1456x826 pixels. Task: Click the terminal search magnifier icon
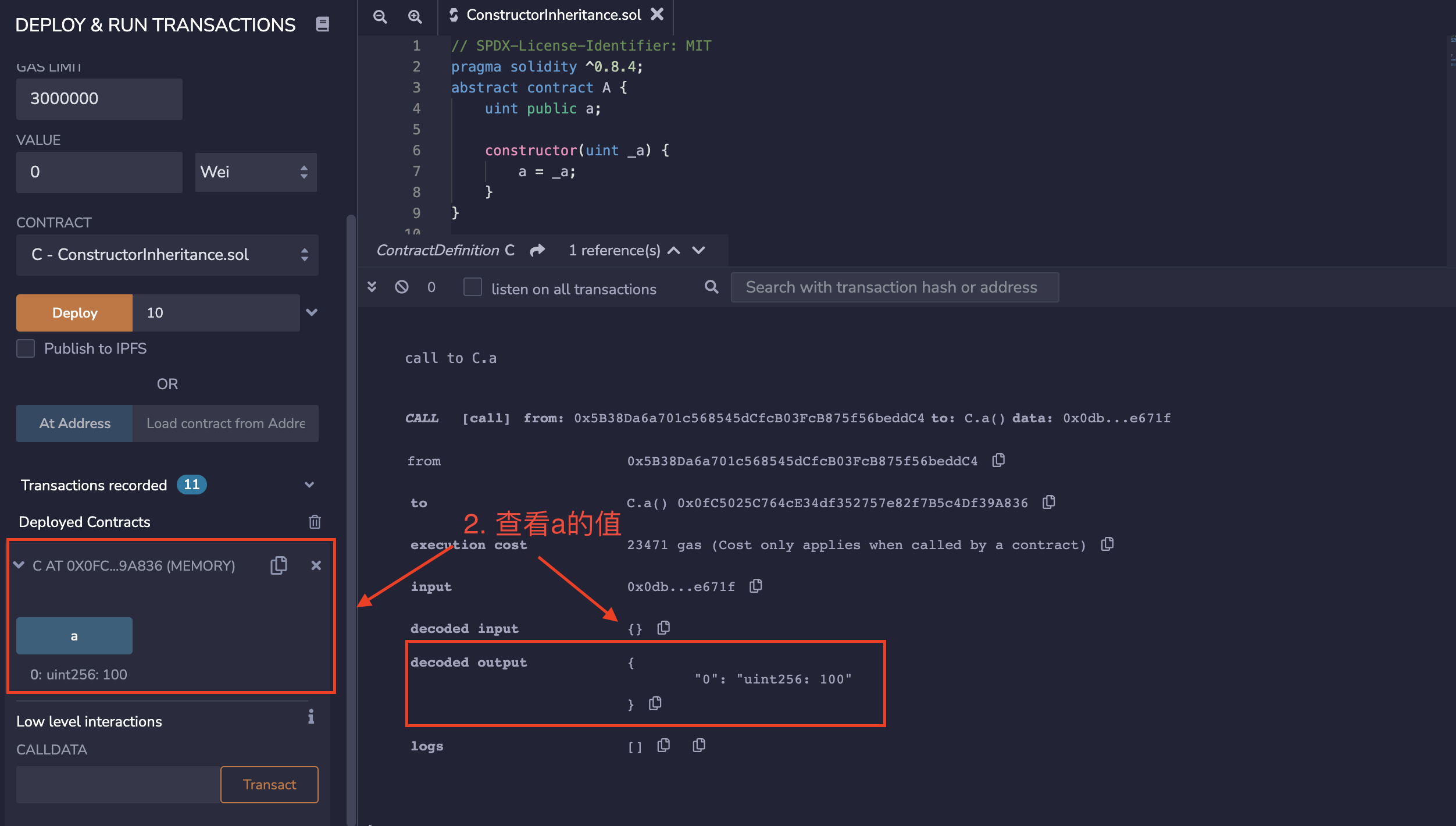(x=711, y=287)
